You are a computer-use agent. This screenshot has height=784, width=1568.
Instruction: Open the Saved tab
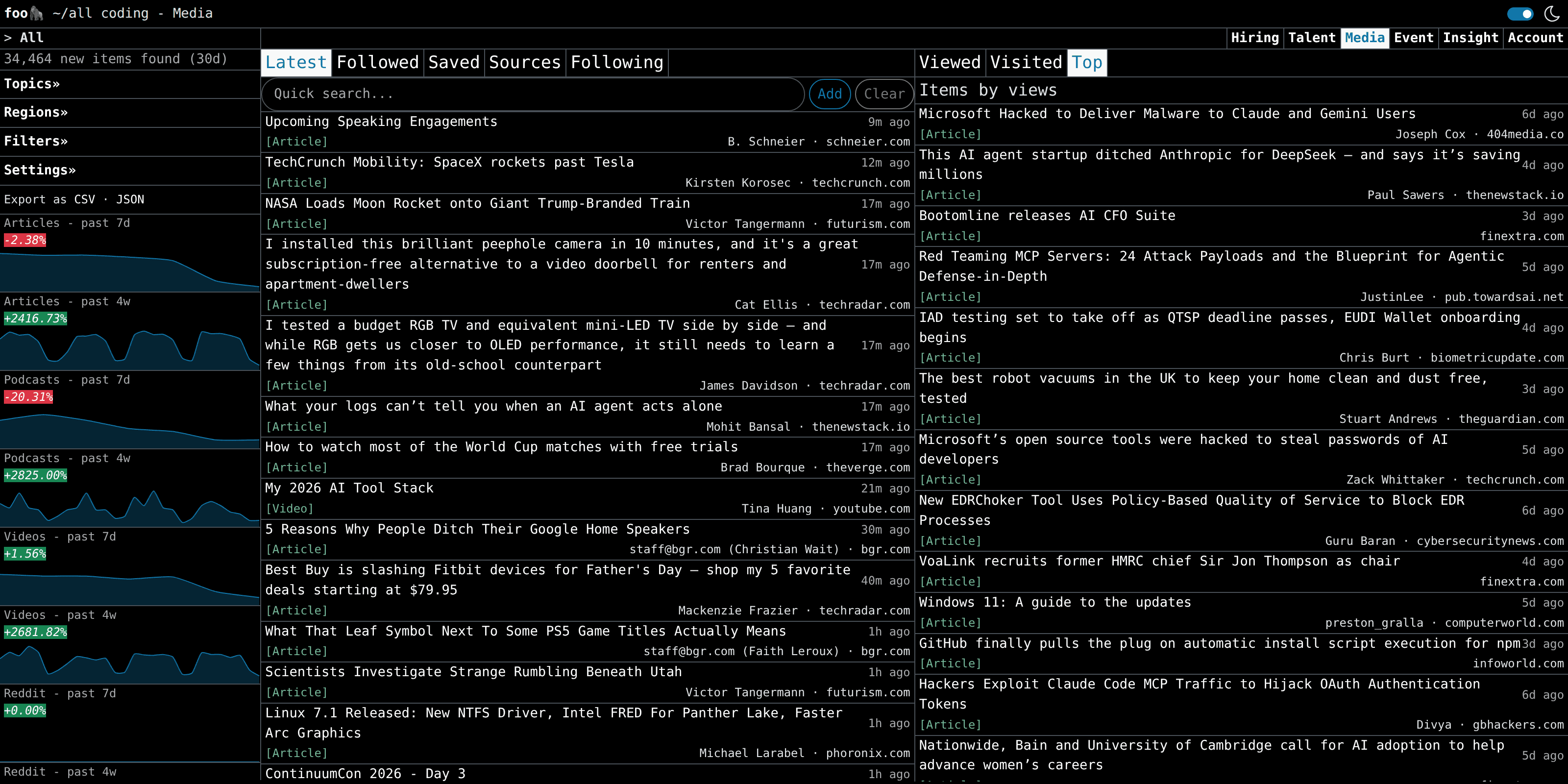[x=454, y=63]
